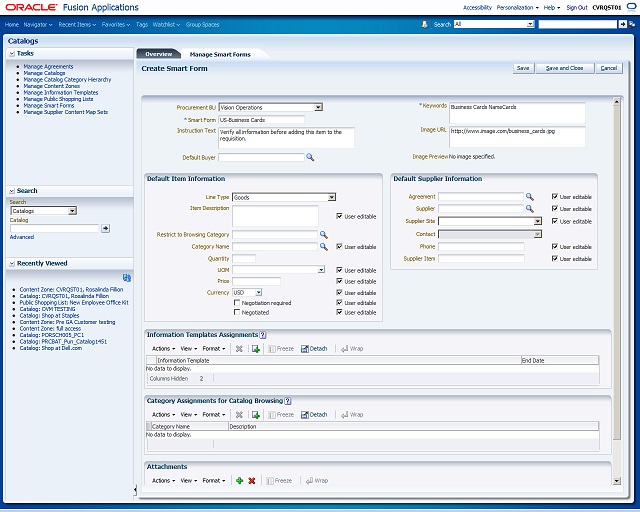The width and height of the screenshot is (640, 512).
Task: Open the Line Type dropdown
Action: click(332, 197)
